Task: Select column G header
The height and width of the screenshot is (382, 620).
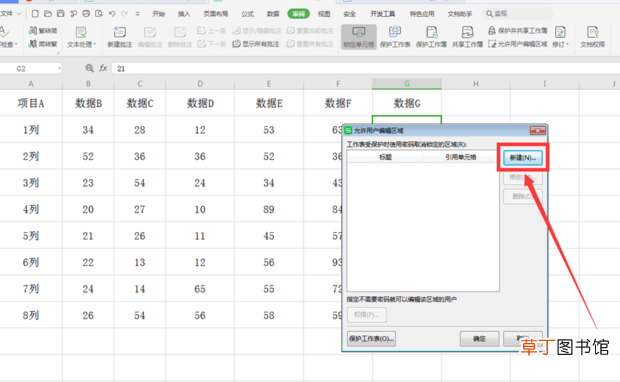Action: [407, 84]
